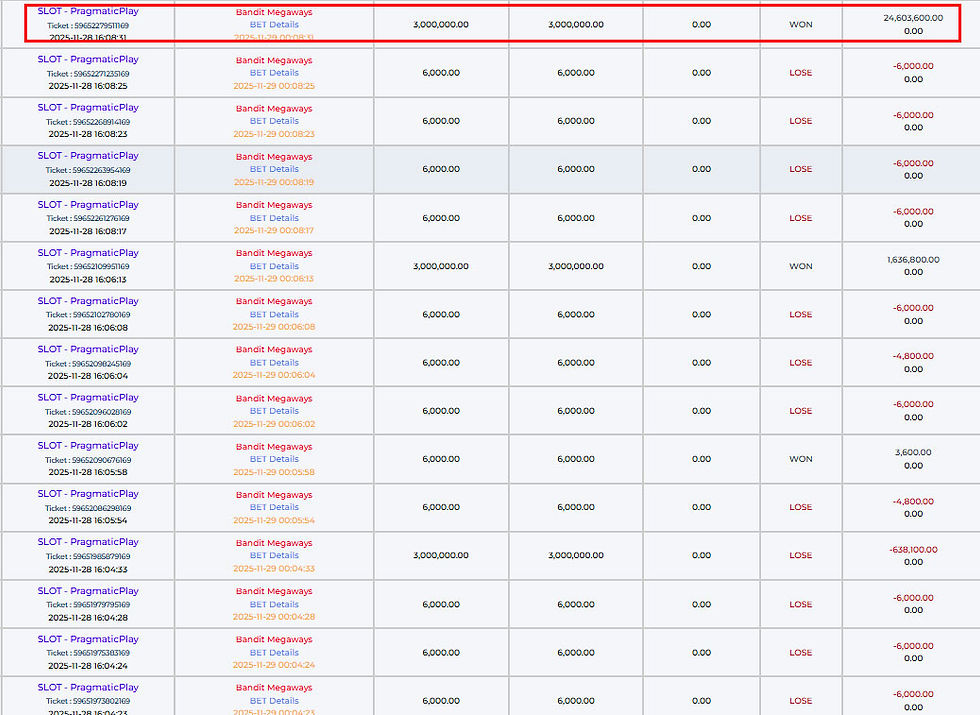Click SLOT - PragmaticPlay in the 16:08:19 row
980x715 pixels.
[88, 156]
